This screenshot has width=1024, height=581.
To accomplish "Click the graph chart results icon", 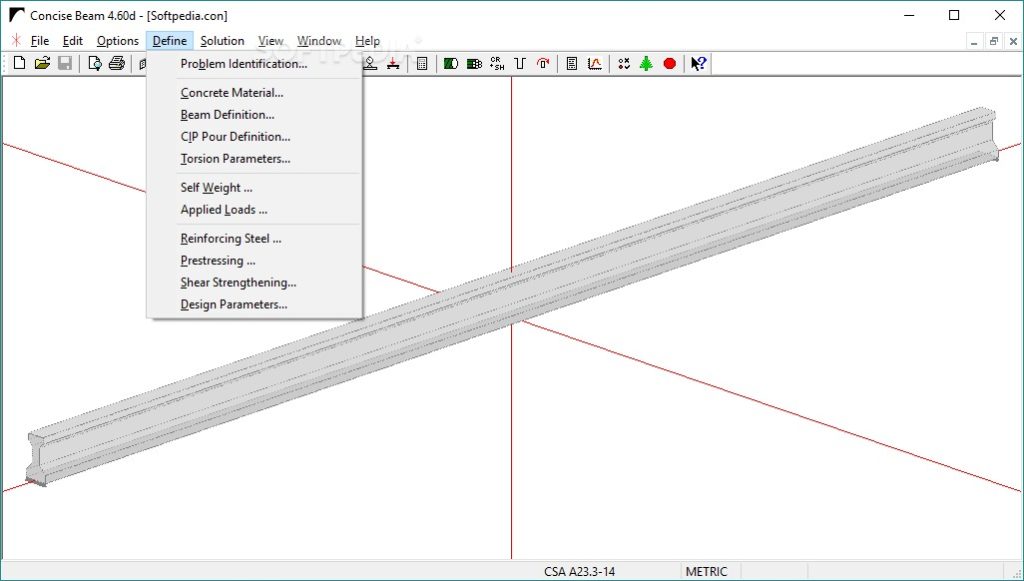I will coord(595,64).
